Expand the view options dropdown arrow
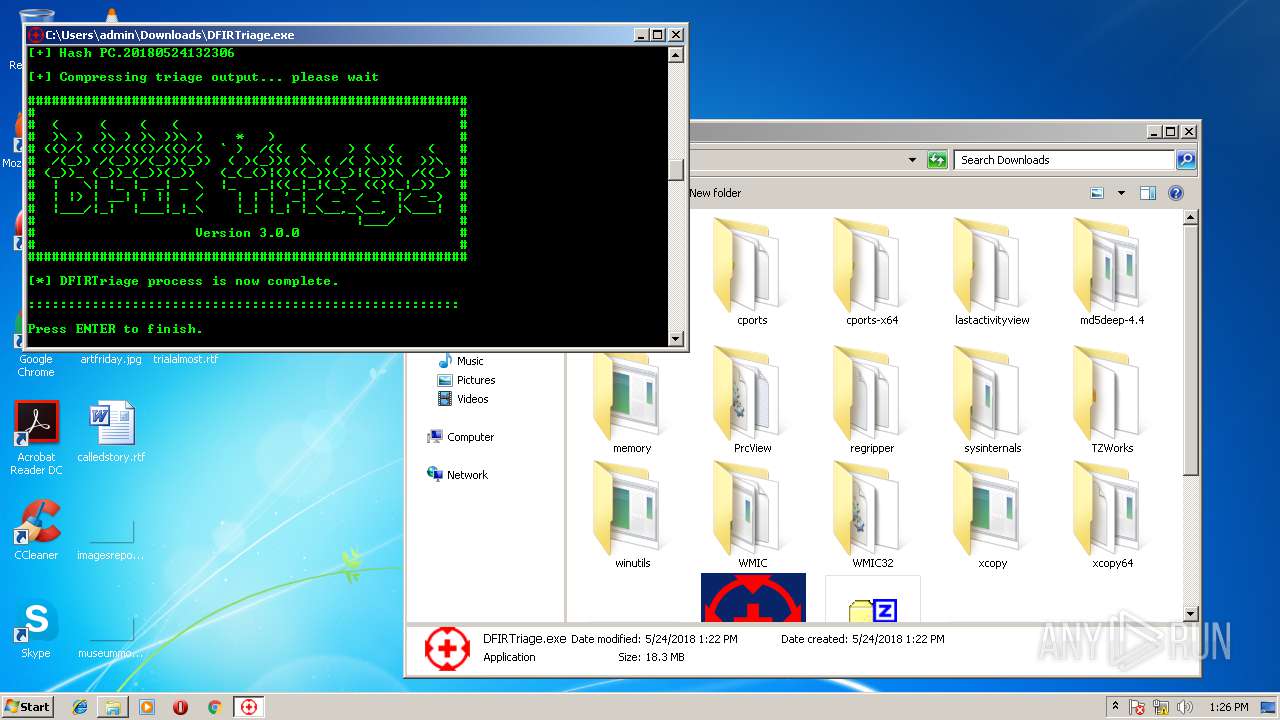 point(1121,193)
